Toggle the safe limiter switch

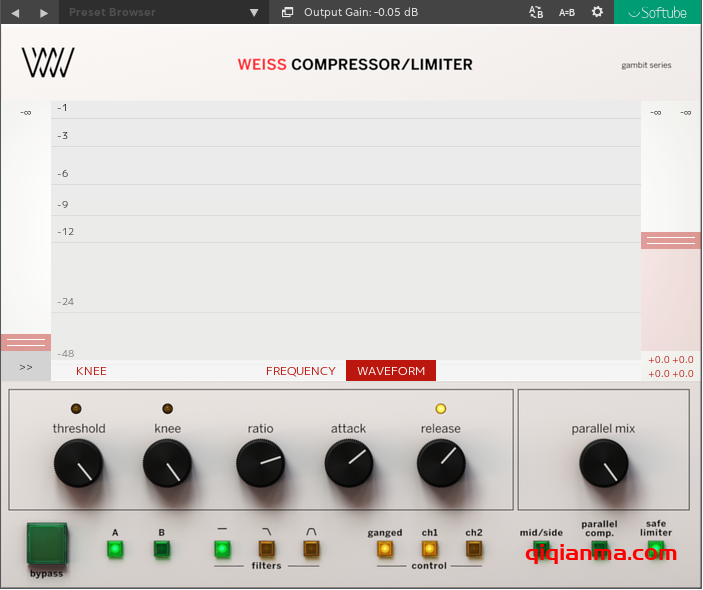click(x=656, y=548)
